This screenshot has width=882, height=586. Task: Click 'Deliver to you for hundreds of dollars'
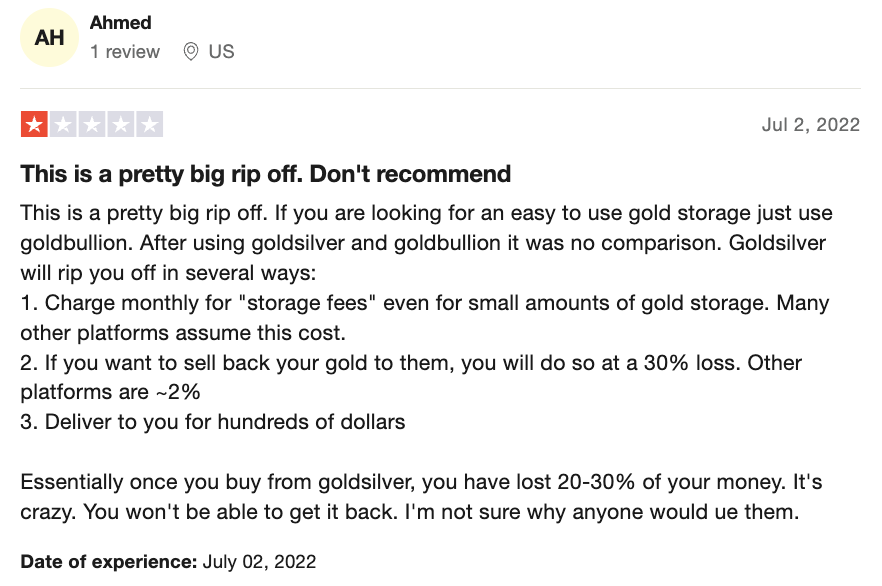(213, 421)
